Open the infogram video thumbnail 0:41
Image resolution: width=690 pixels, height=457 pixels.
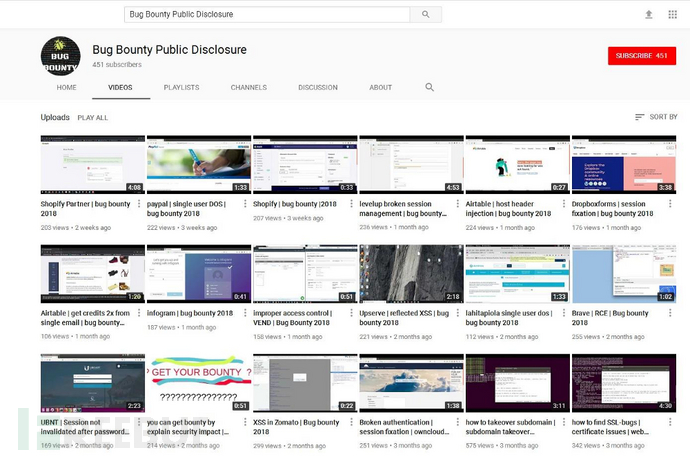198,274
